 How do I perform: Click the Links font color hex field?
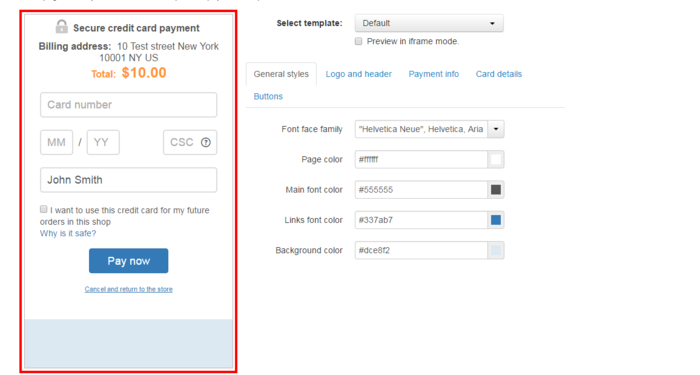(421, 220)
